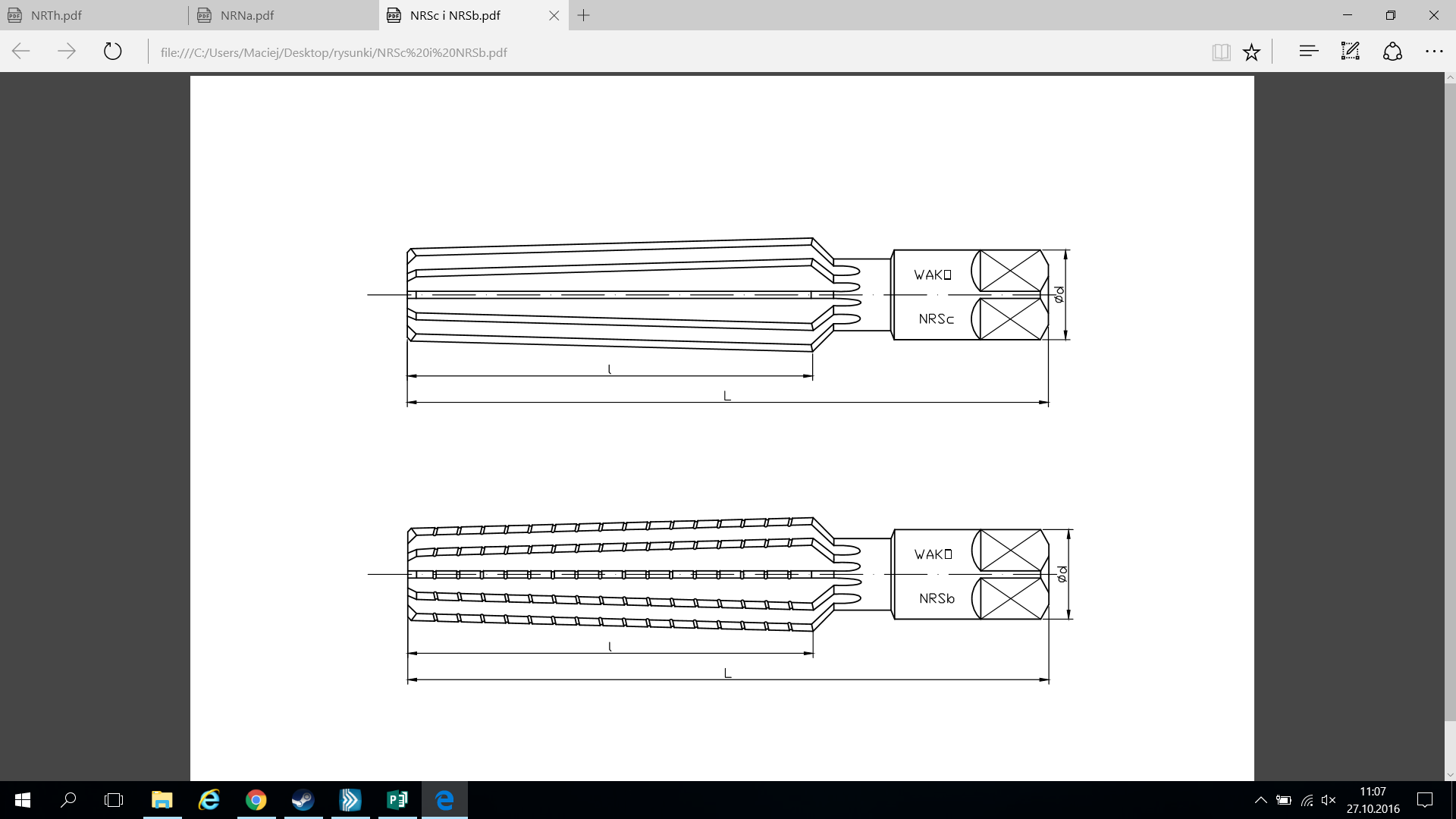Show hidden system tray icons

point(1260,800)
